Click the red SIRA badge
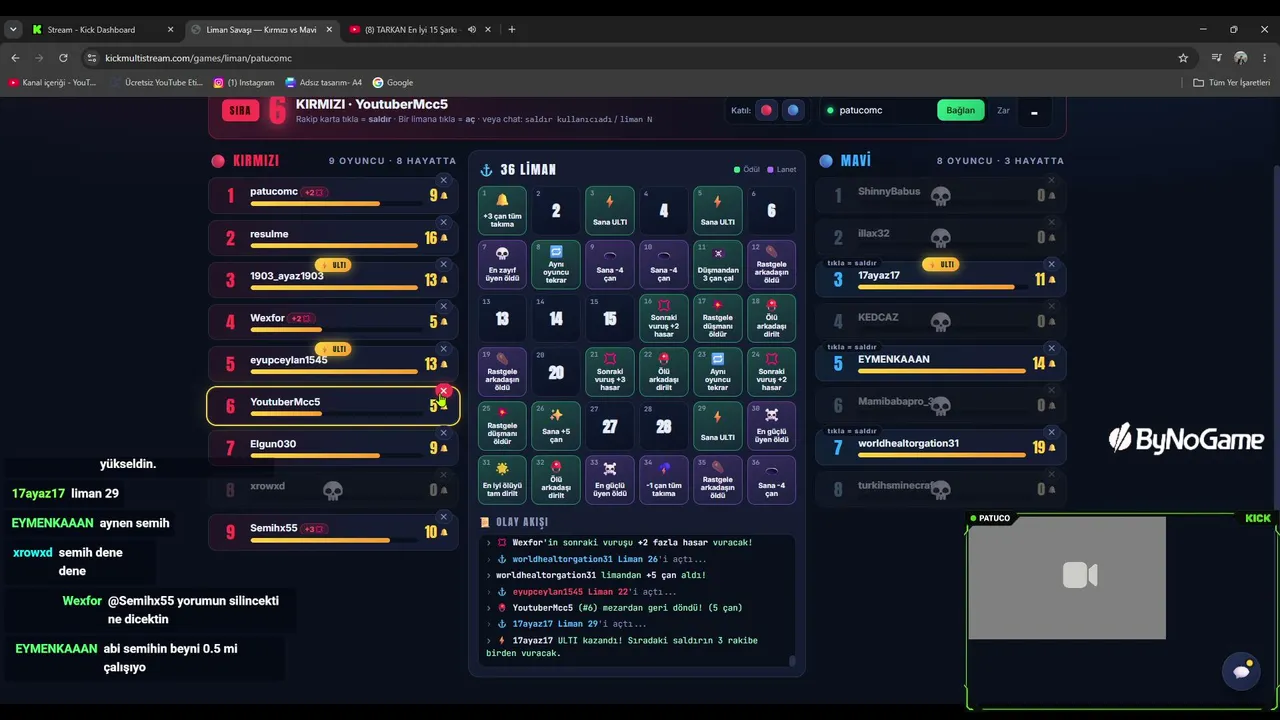Viewport: 1280px width, 720px height. tap(241, 110)
